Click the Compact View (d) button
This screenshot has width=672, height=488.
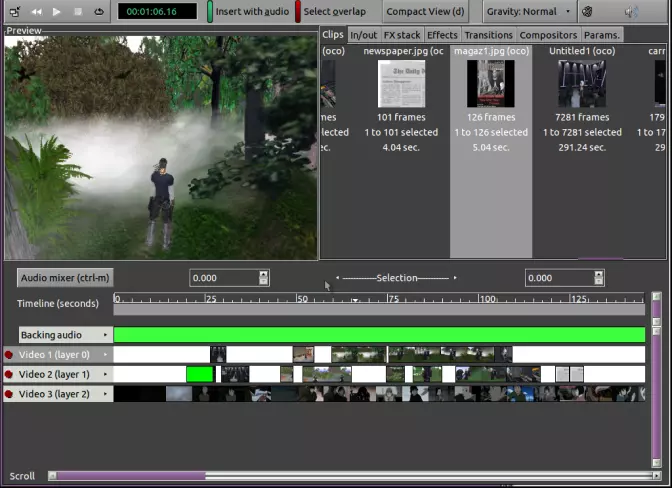tap(425, 12)
